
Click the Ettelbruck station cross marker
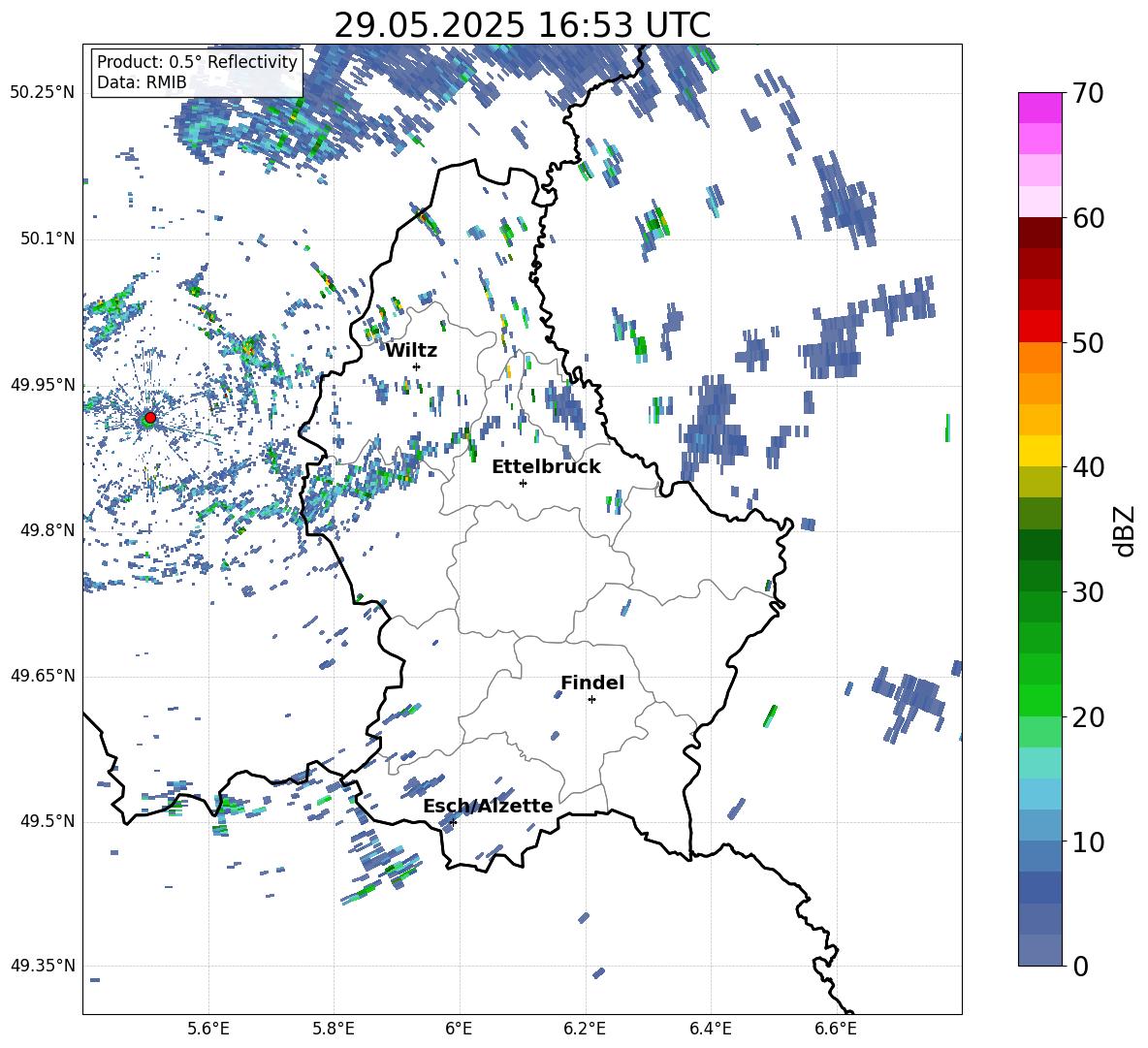click(x=523, y=483)
